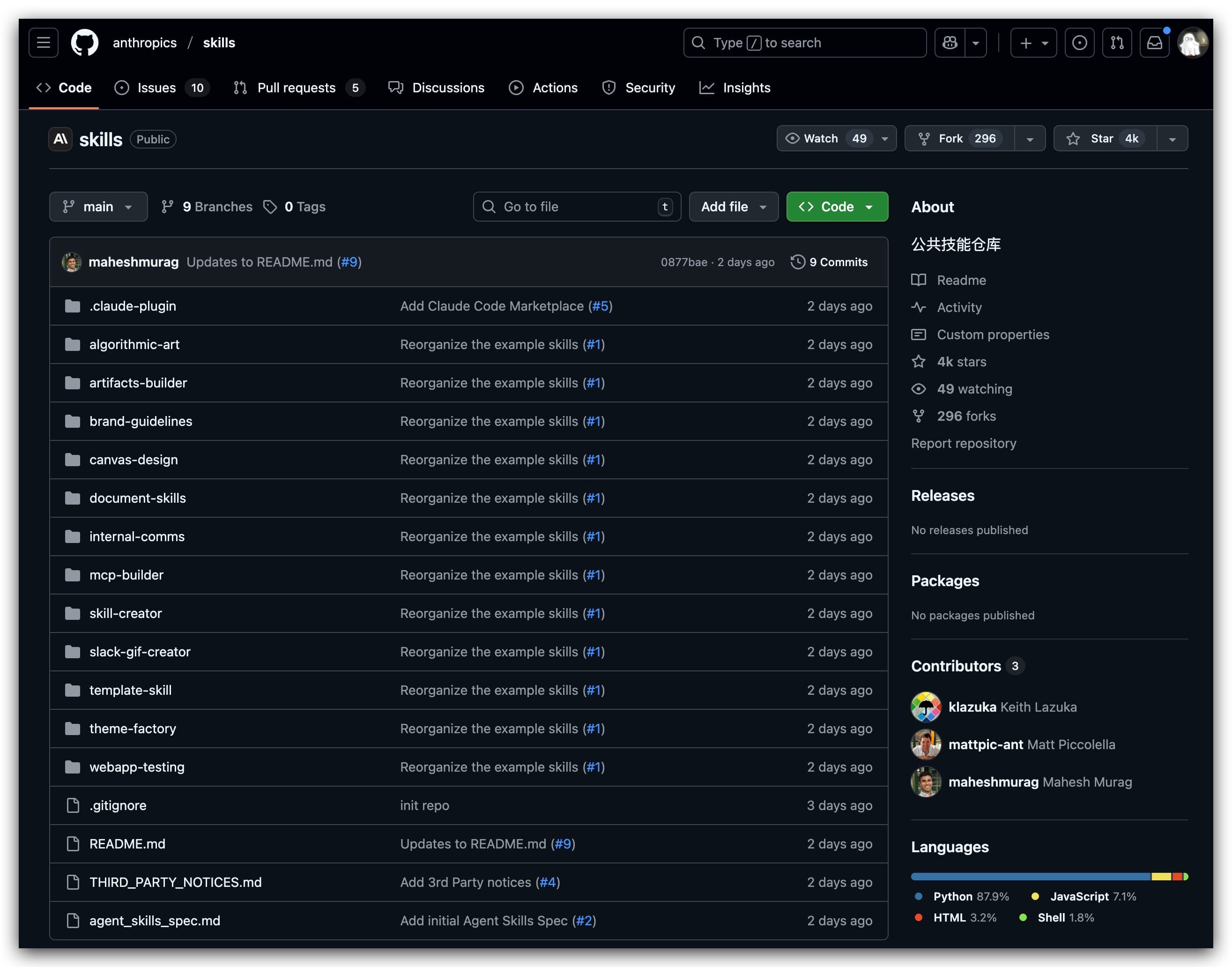Image resolution: width=1232 pixels, height=967 pixels.
Task: Open the mcp-builder folder
Action: point(126,575)
